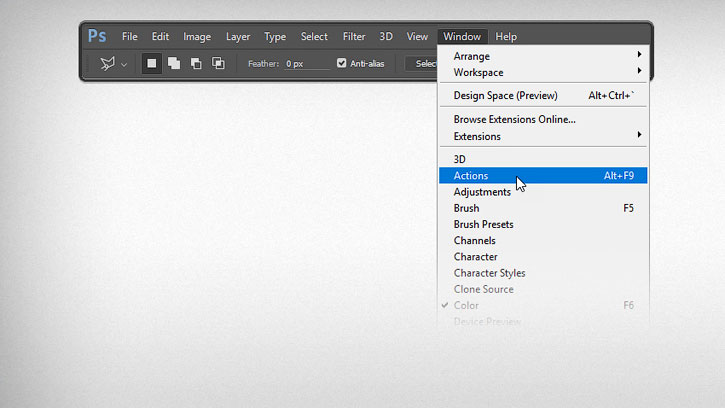Open the Help menu

click(506, 37)
